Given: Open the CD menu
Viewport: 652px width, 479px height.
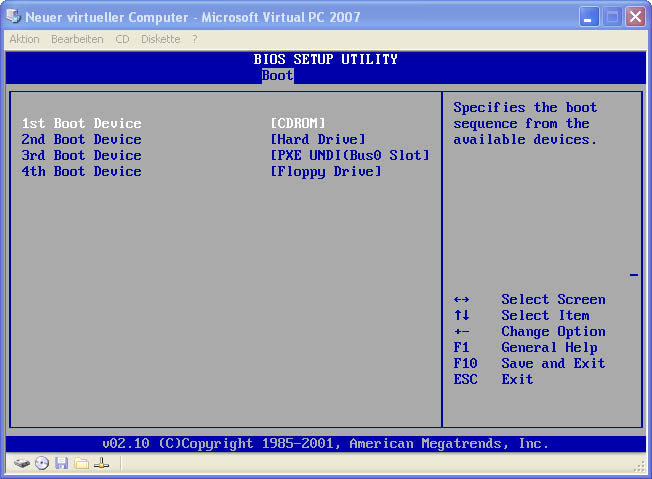Looking at the screenshot, I should click(x=122, y=39).
